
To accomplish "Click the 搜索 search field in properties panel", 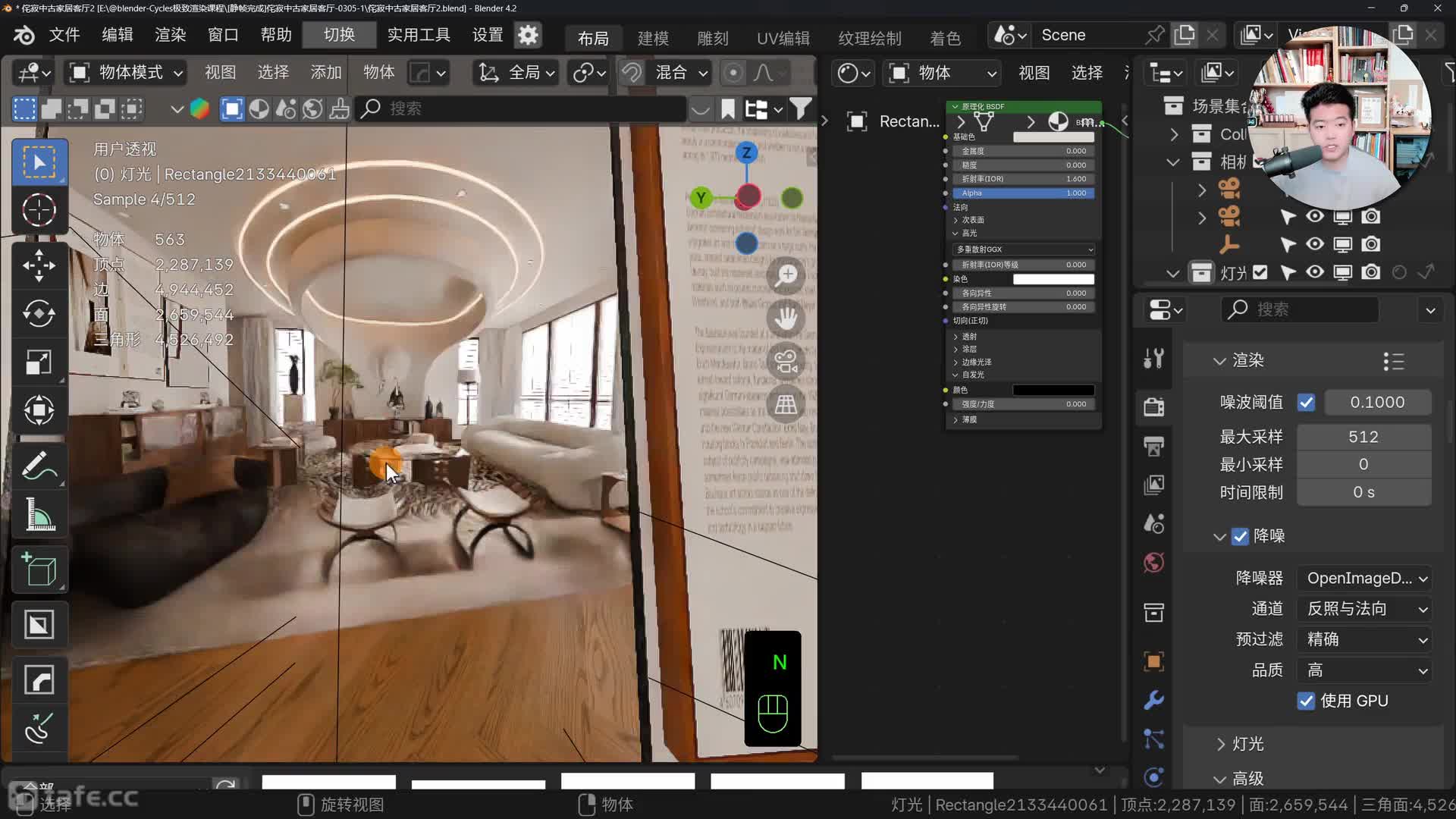I will [1300, 309].
